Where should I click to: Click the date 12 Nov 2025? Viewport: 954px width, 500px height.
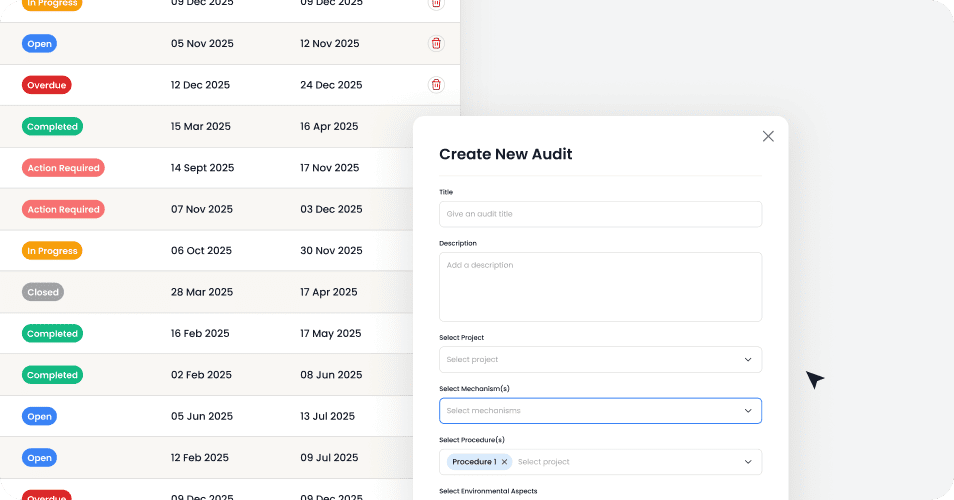330,43
